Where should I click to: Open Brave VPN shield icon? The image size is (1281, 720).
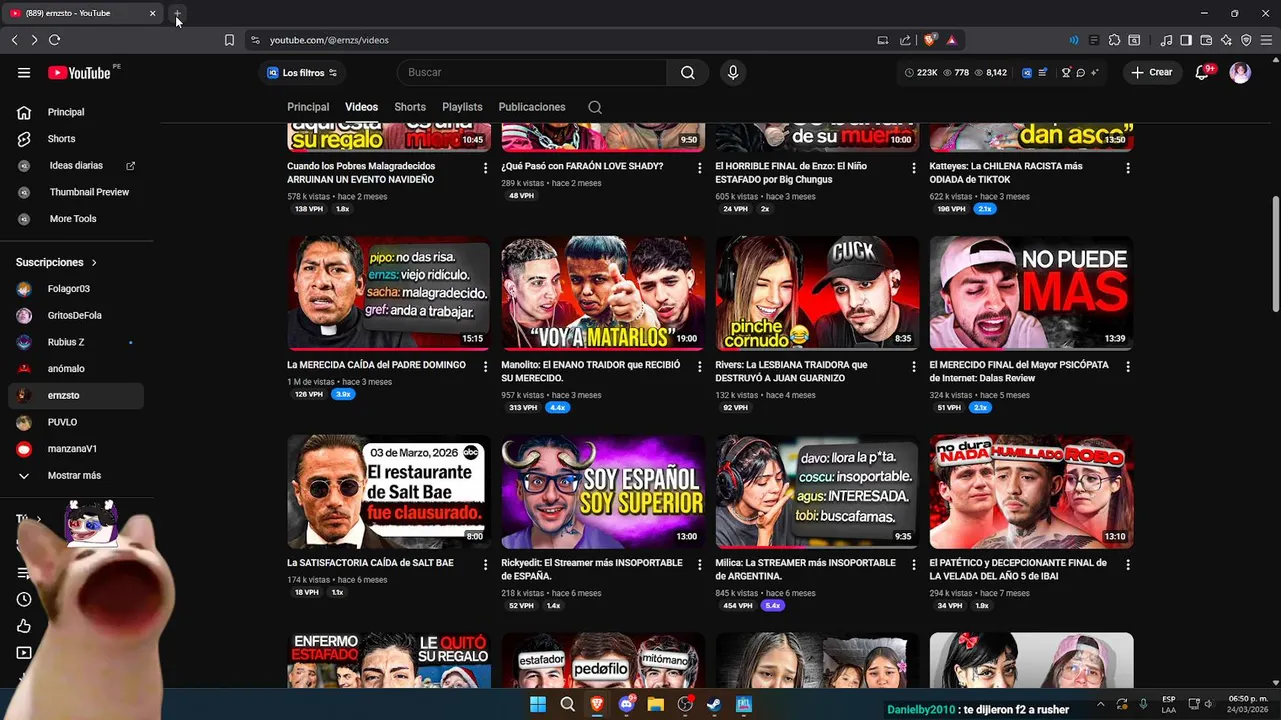[x=1246, y=40]
